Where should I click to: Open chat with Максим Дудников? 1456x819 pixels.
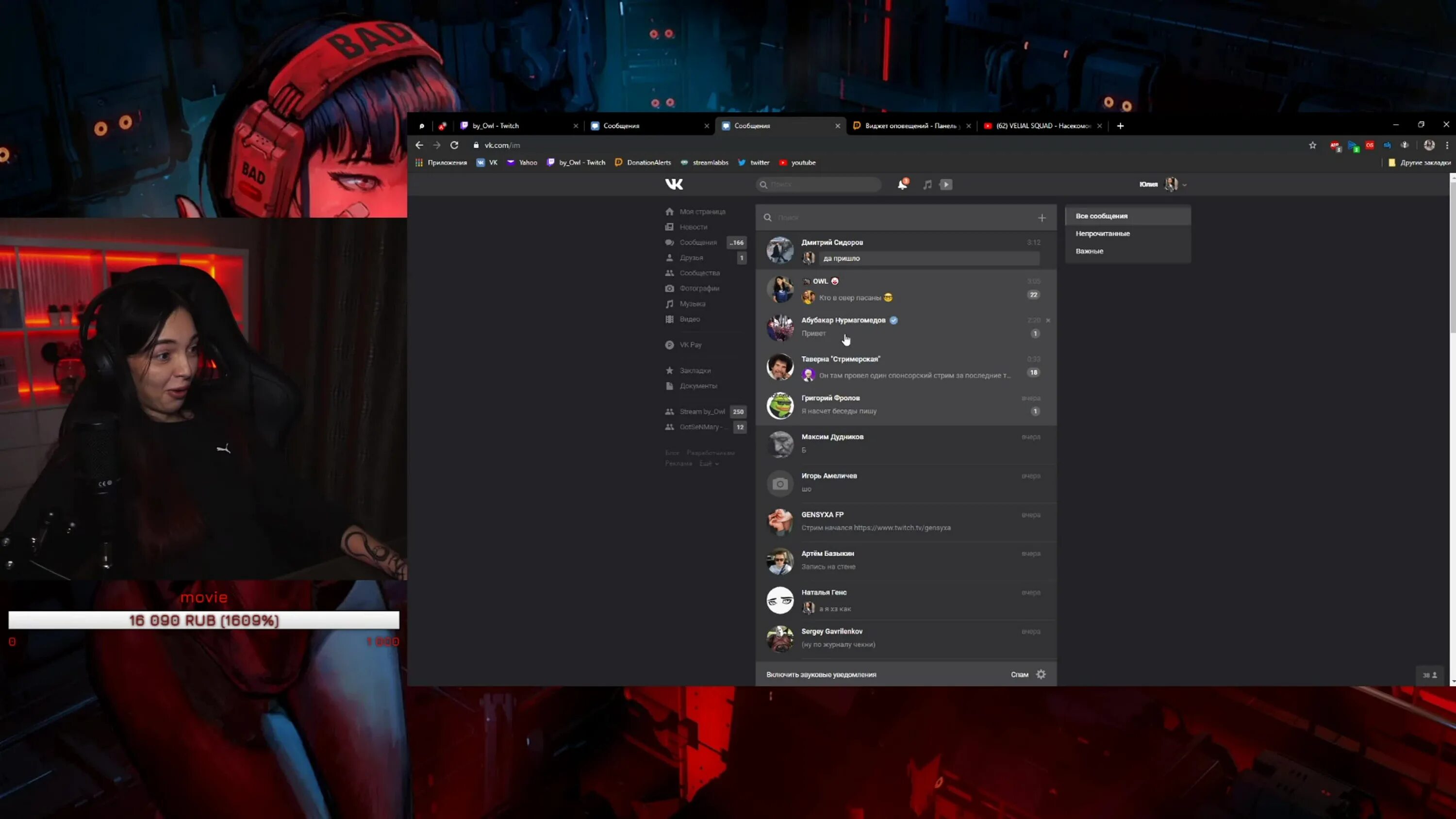coord(906,445)
